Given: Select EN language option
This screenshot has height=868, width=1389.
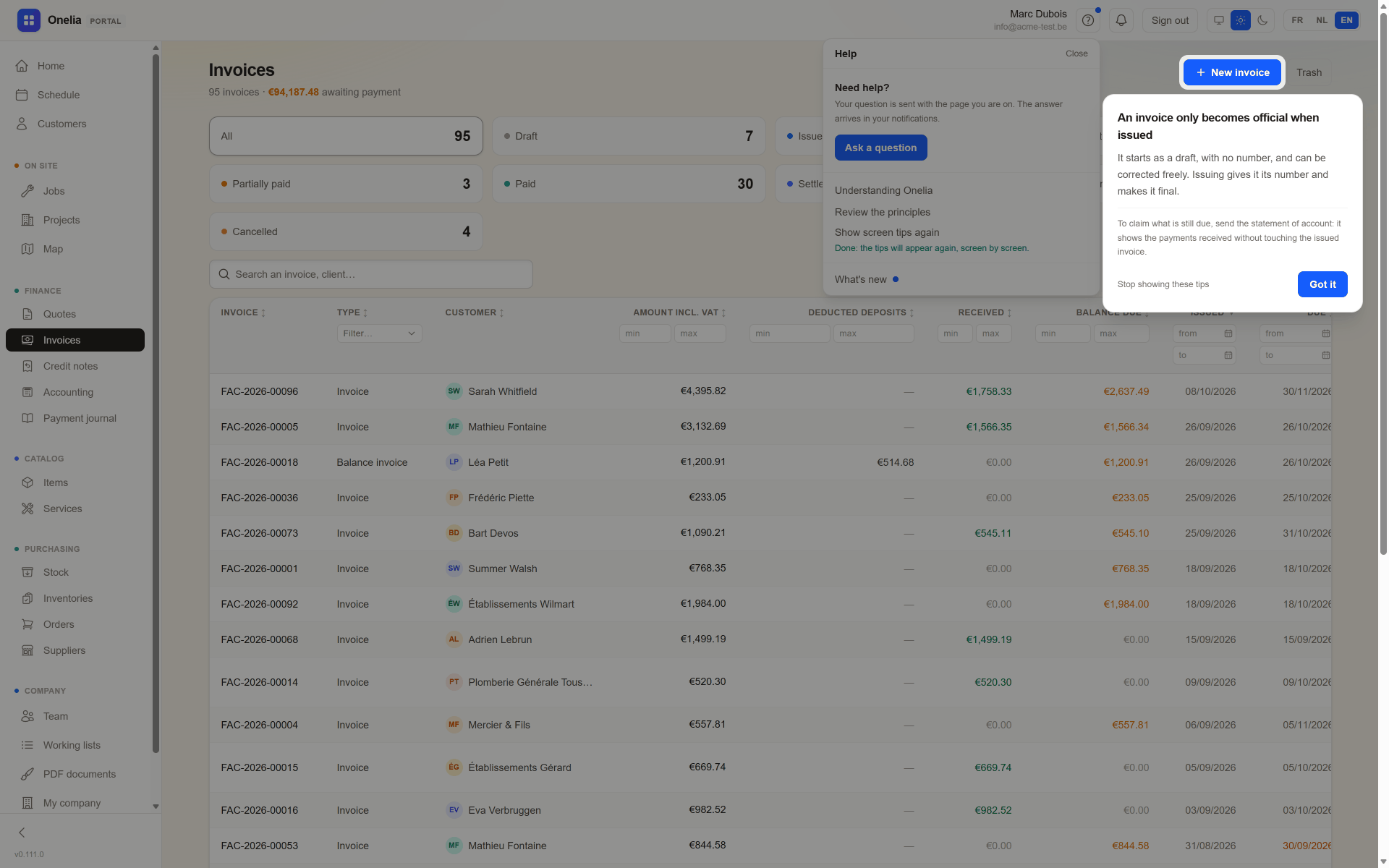Looking at the screenshot, I should pyautogui.click(x=1346, y=20).
